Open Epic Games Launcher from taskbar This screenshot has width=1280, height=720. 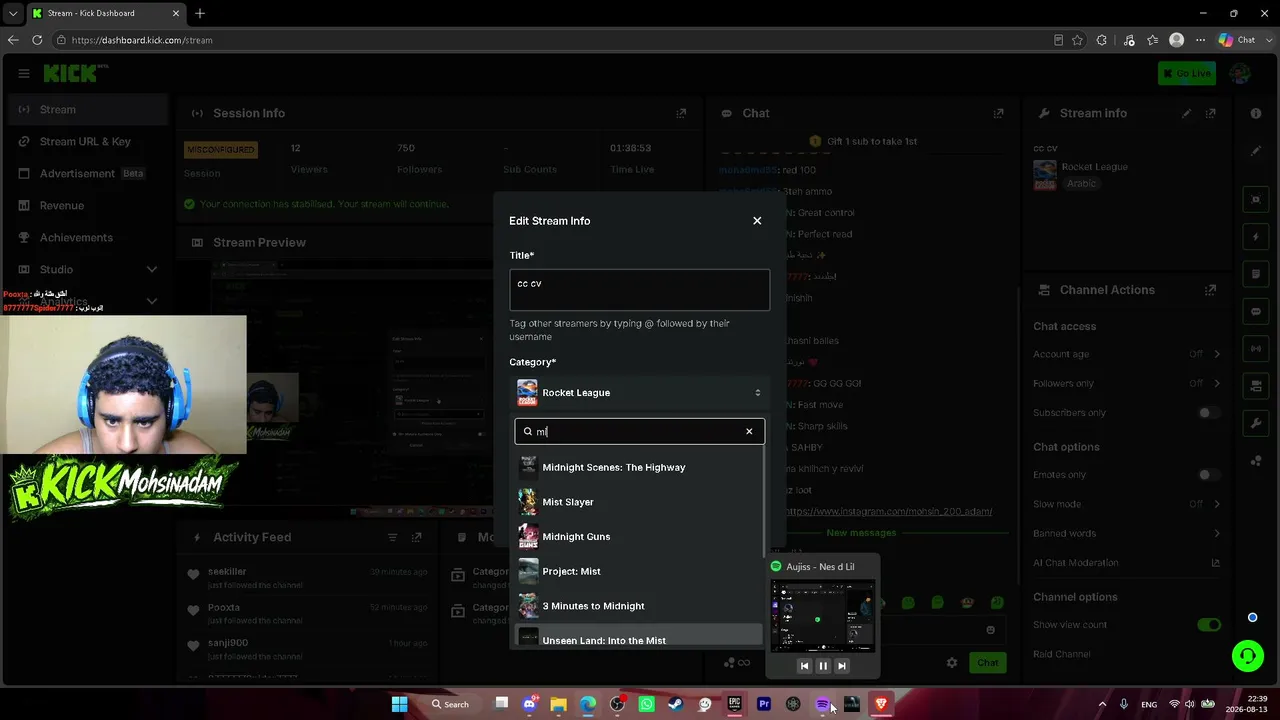tap(735, 704)
